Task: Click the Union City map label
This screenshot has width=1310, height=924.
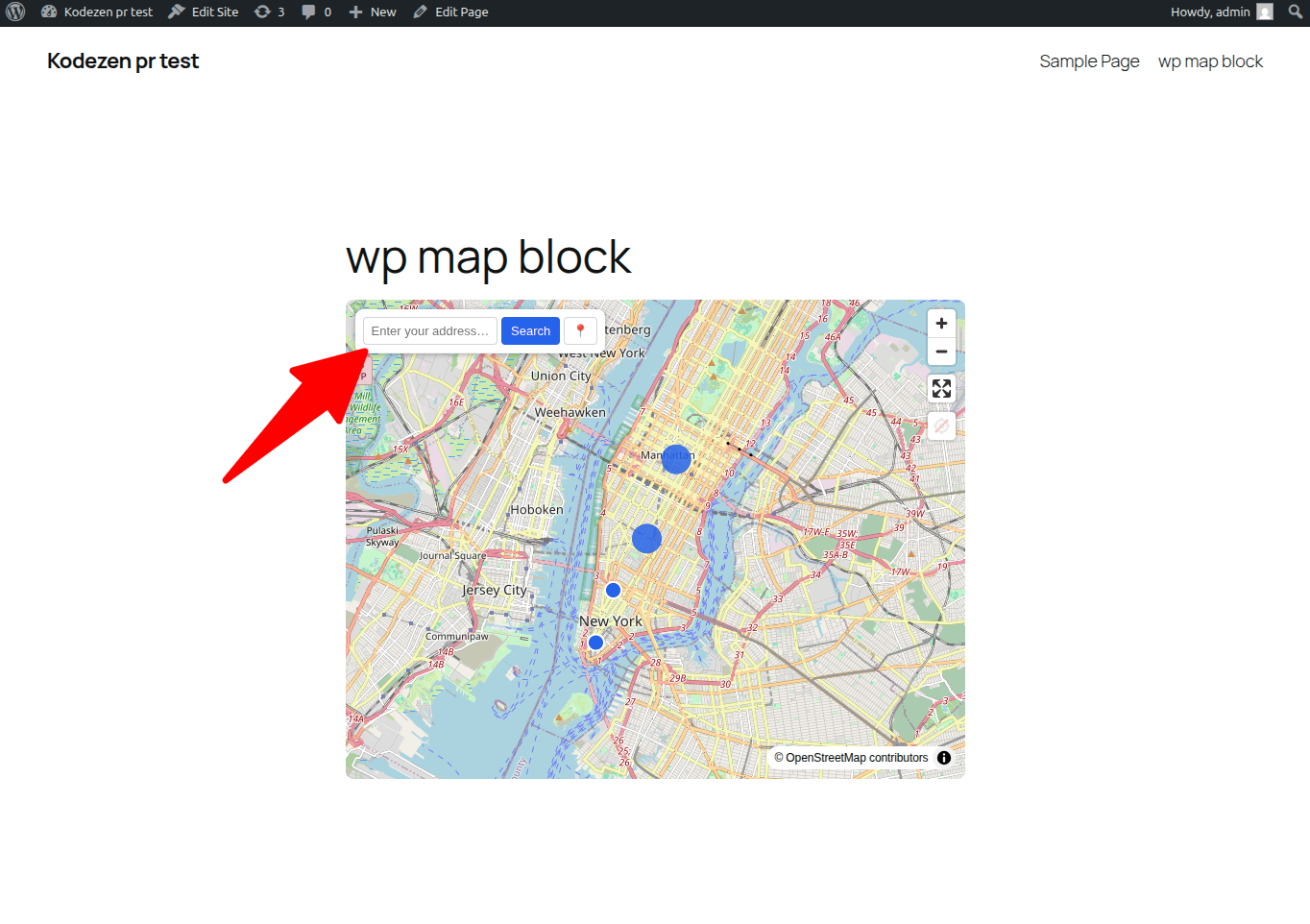Action: pyautogui.click(x=561, y=377)
